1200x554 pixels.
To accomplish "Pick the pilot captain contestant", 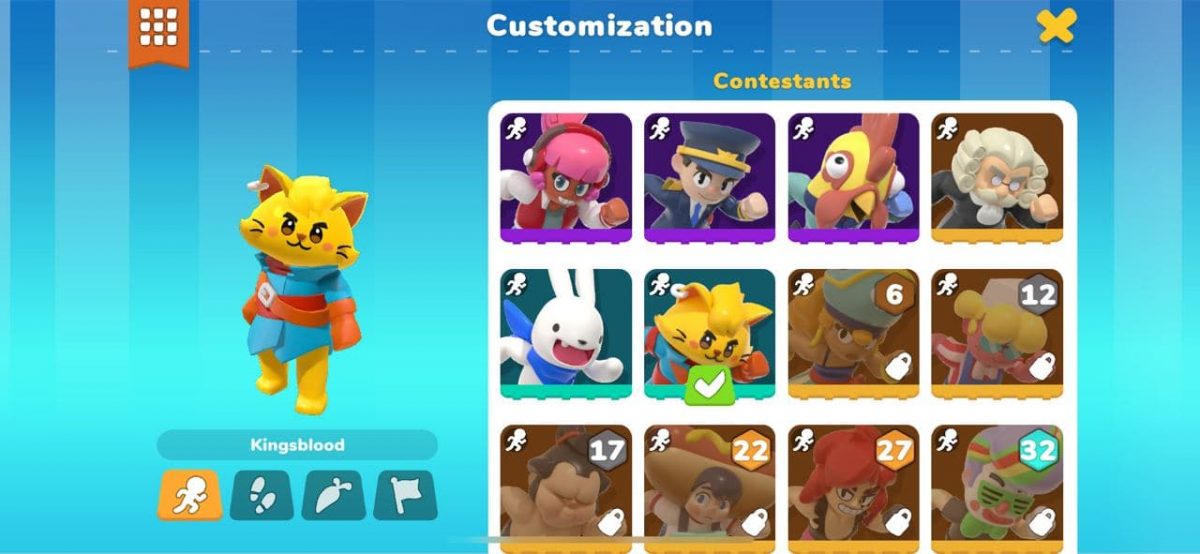I will 710,178.
